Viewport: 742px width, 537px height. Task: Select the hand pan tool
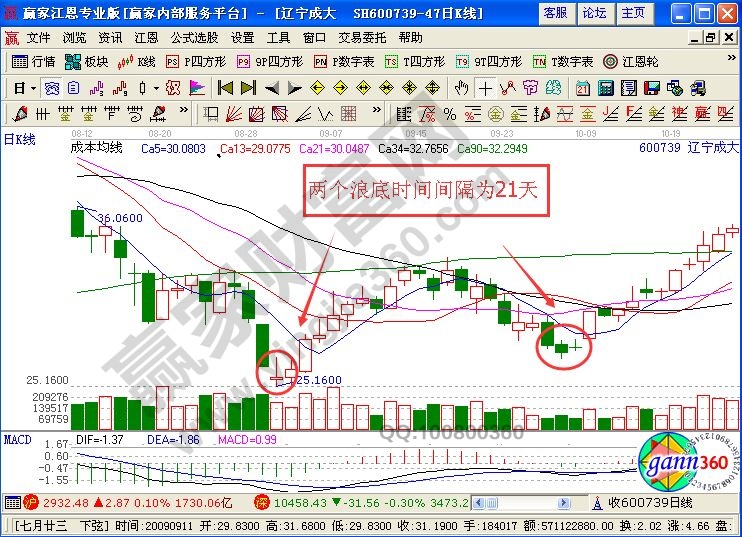pyautogui.click(x=461, y=87)
